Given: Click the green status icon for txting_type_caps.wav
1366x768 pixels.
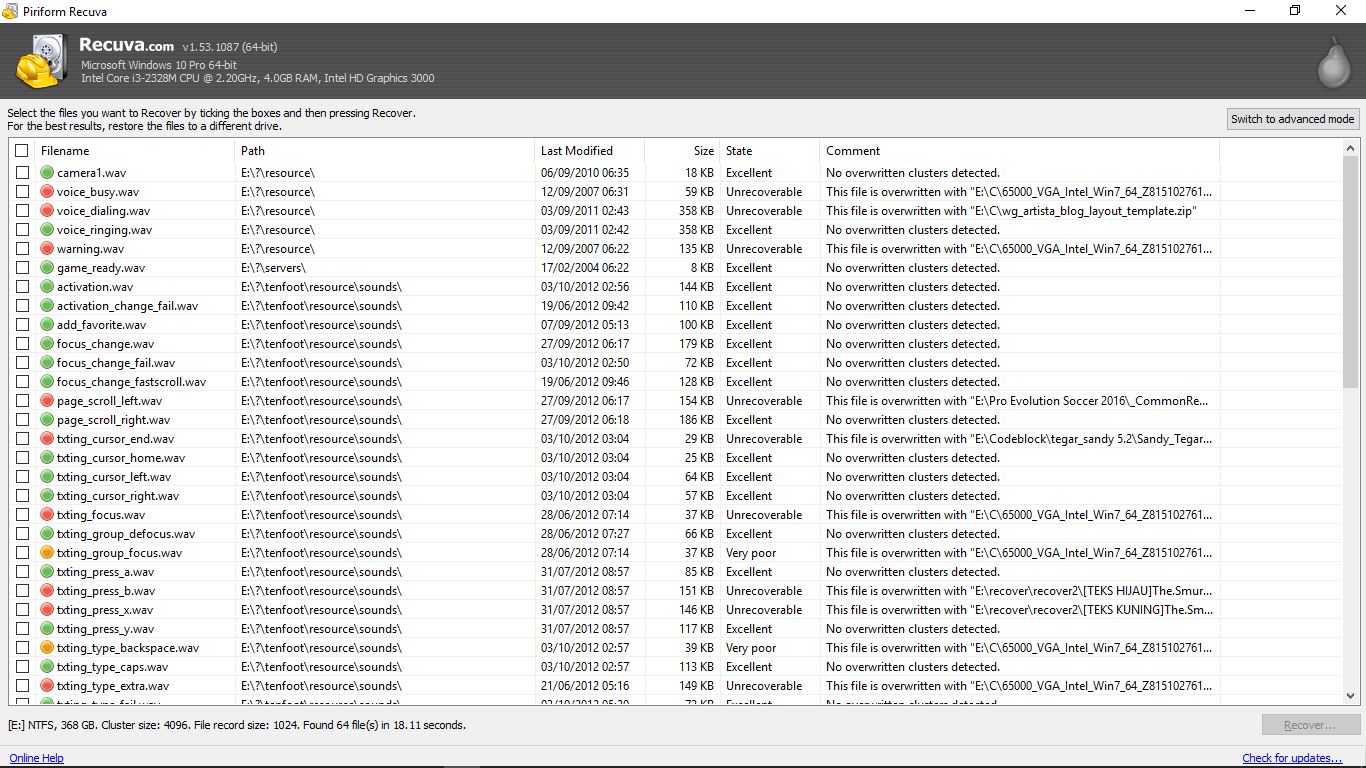Looking at the screenshot, I should (x=47, y=667).
